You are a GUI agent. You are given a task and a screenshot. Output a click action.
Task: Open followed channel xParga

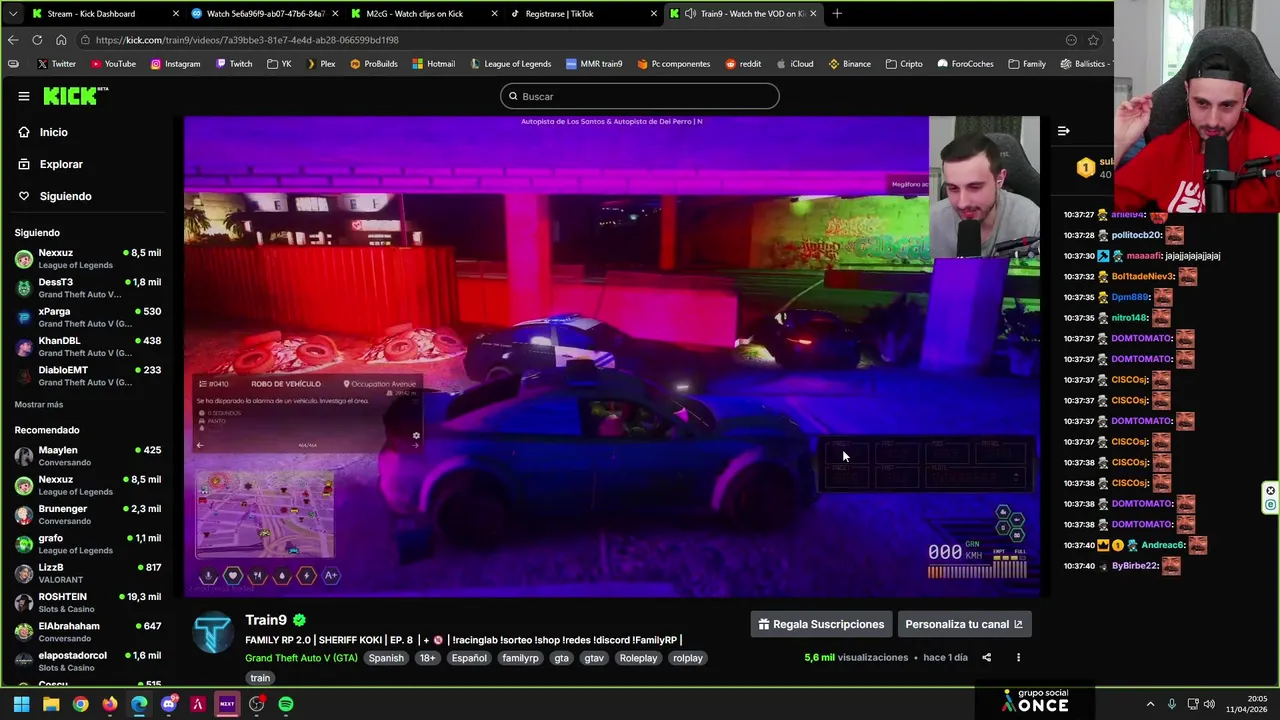click(88, 317)
